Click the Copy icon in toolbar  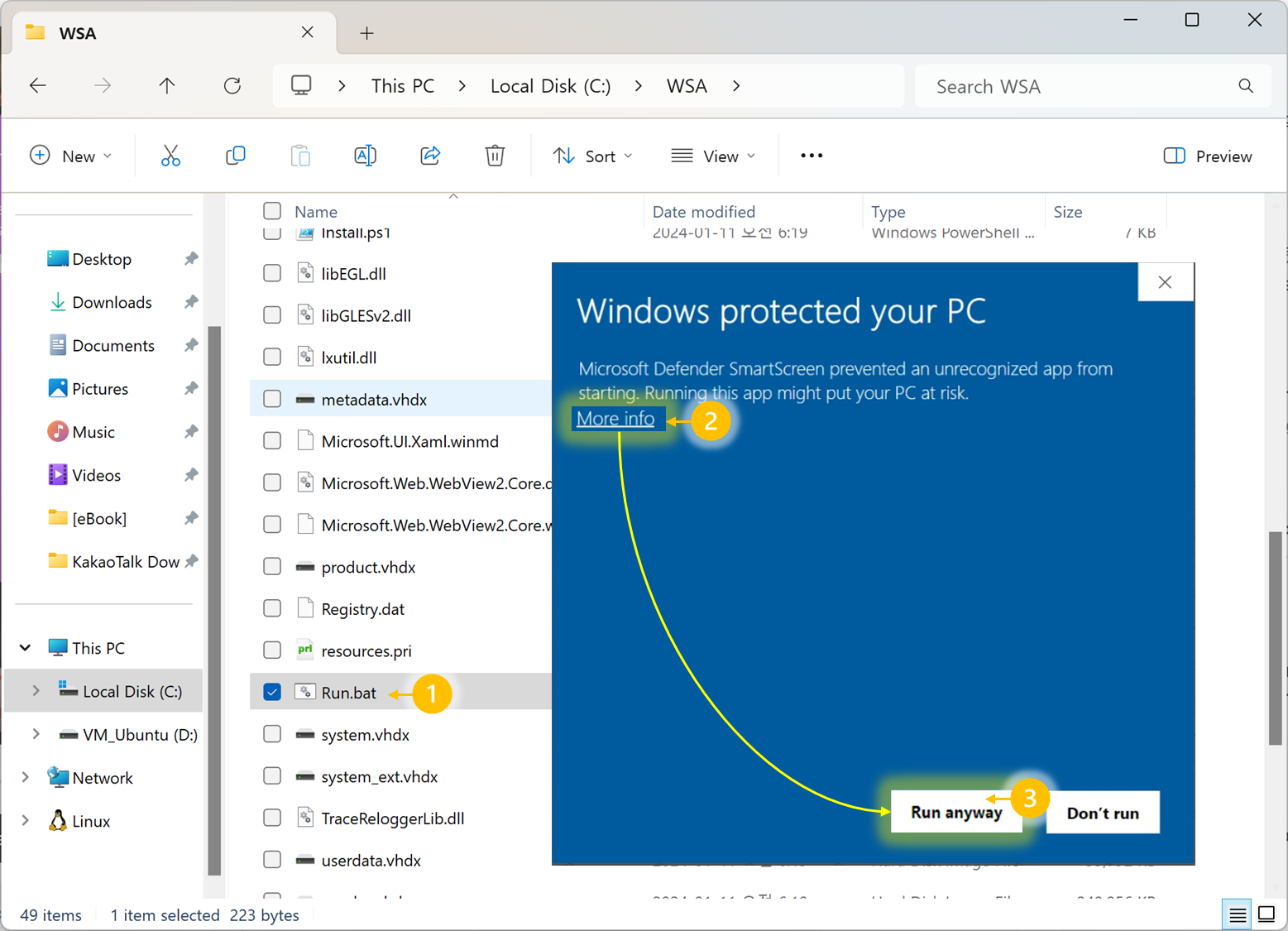pyautogui.click(x=236, y=156)
